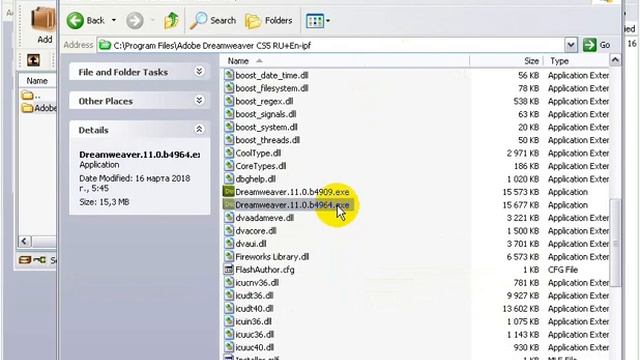Click background window Name column header
The height and width of the screenshot is (360, 640).
(x=37, y=81)
